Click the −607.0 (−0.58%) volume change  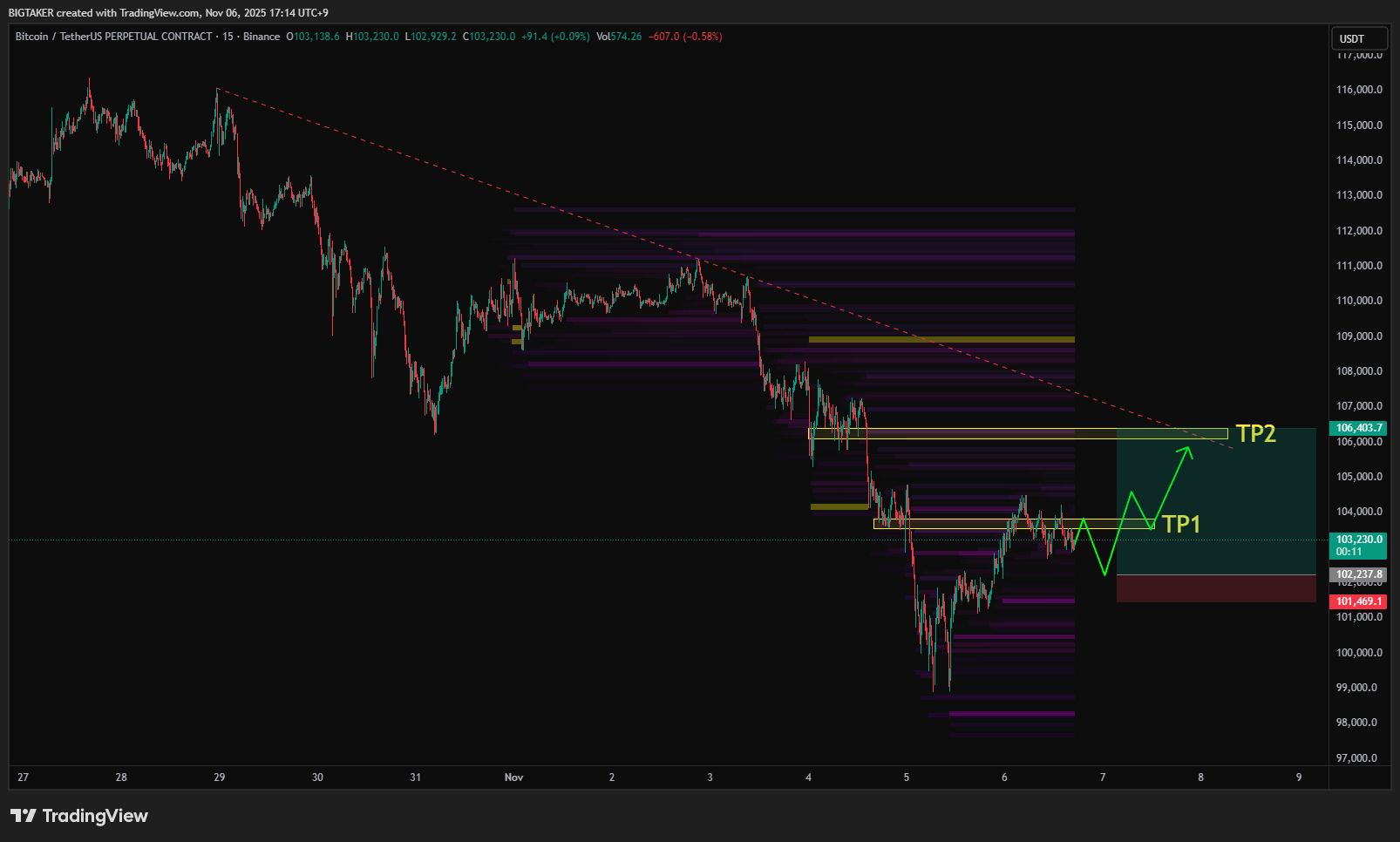685,37
